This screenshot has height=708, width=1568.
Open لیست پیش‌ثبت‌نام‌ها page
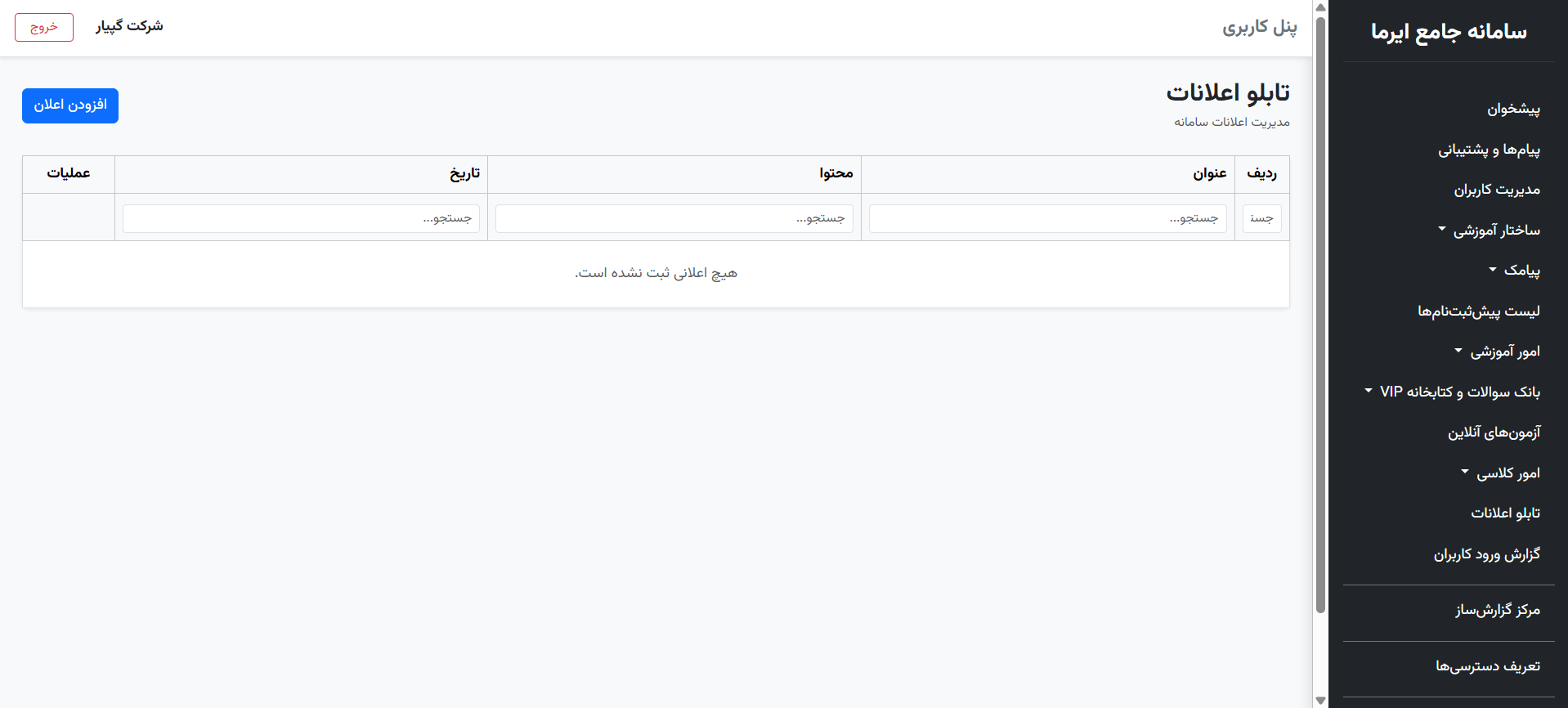[x=1479, y=311]
